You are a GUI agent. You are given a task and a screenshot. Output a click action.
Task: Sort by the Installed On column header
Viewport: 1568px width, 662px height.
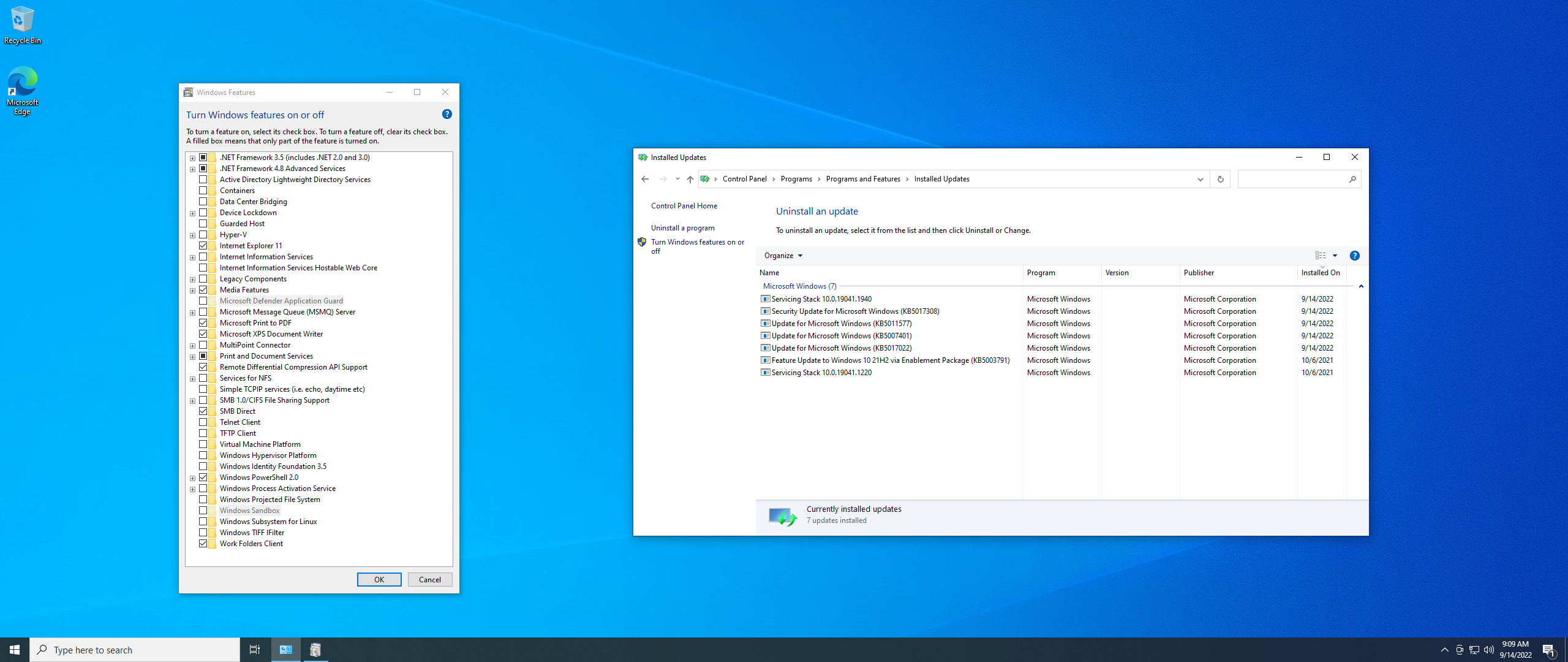pos(1321,273)
